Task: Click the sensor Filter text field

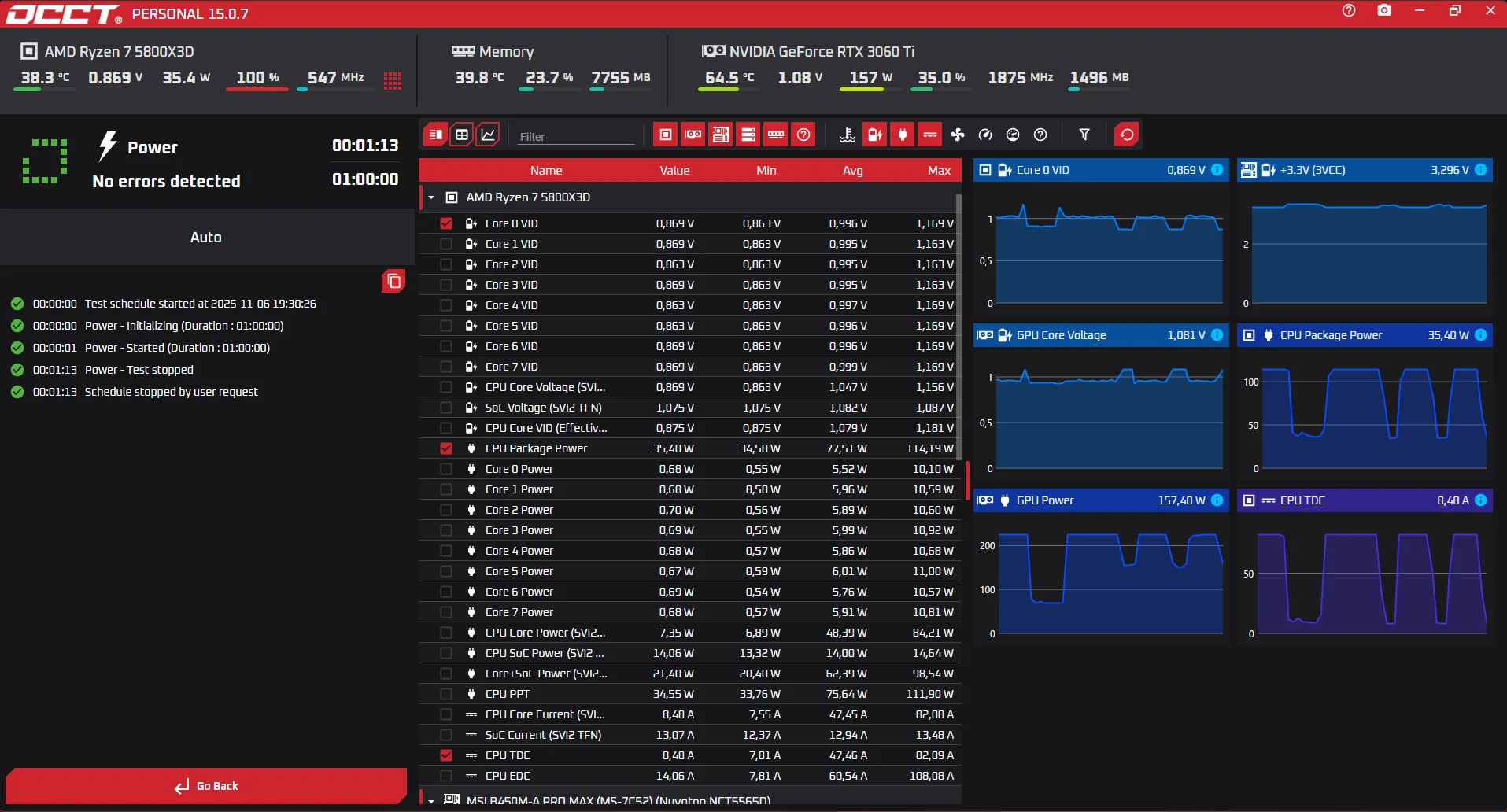Action: [x=576, y=136]
